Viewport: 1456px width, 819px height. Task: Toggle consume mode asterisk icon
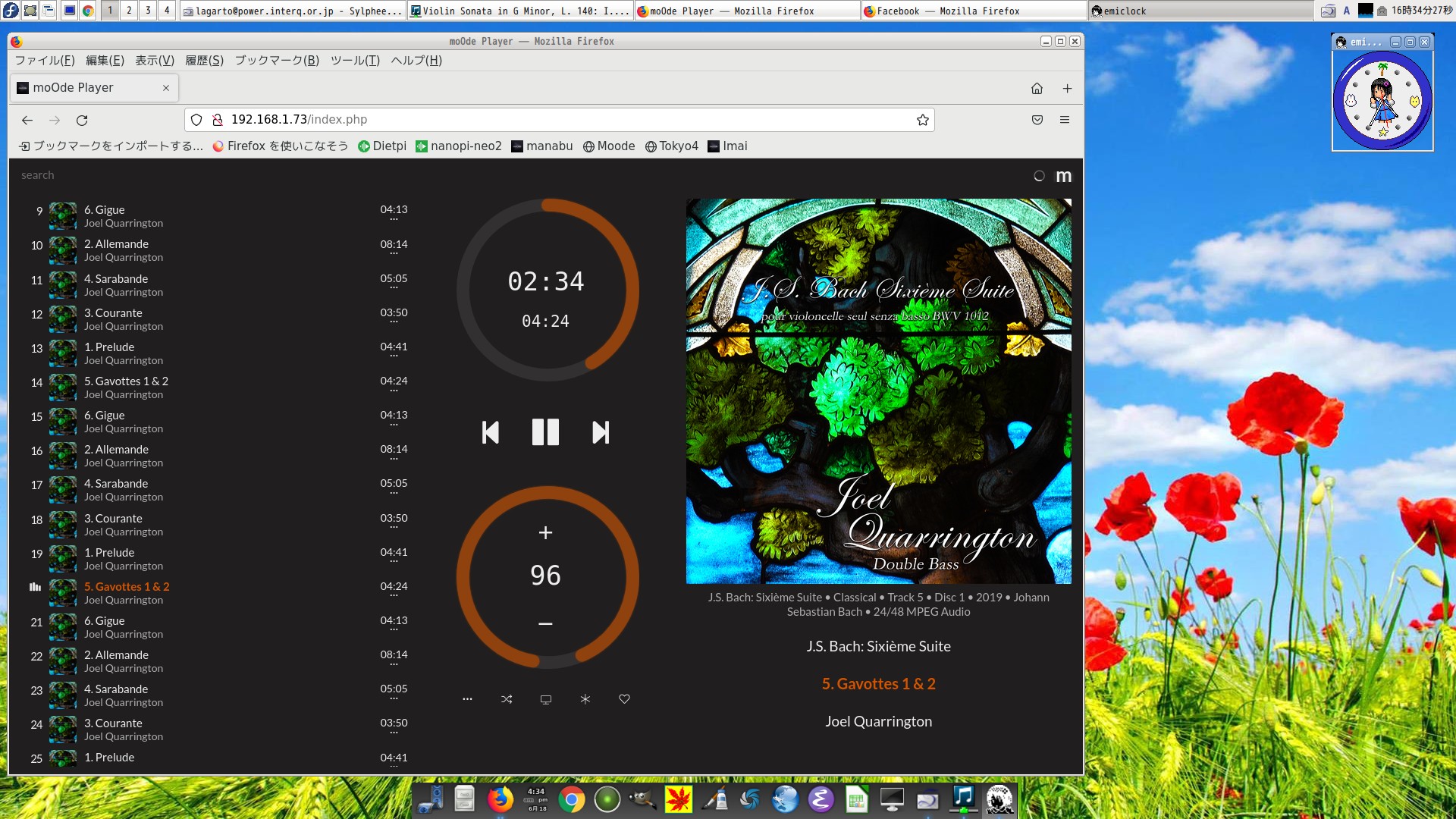(x=585, y=699)
